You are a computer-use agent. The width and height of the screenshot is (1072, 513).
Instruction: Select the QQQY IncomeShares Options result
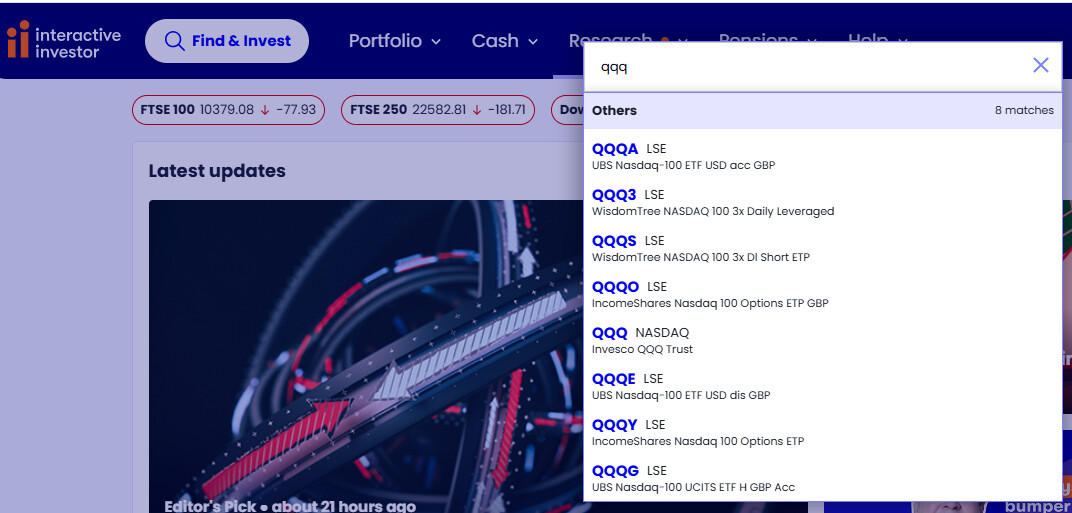coord(822,432)
